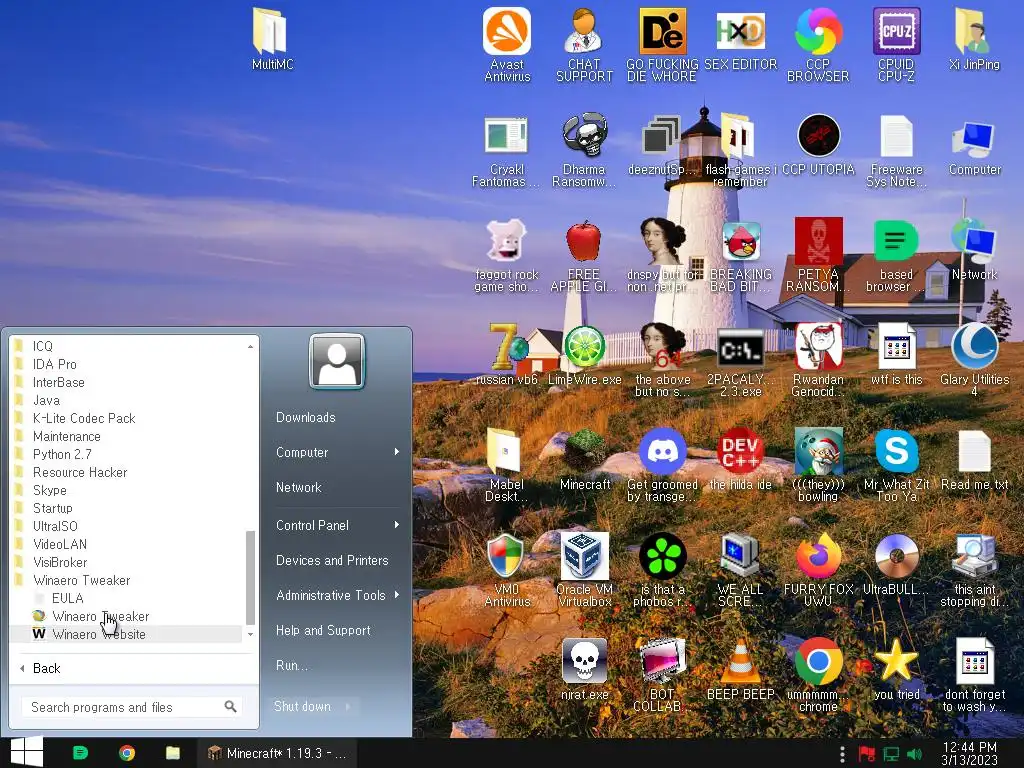Launch Winaero Tweaker program entry
Screen dimensions: 1024x768
[x=101, y=616]
